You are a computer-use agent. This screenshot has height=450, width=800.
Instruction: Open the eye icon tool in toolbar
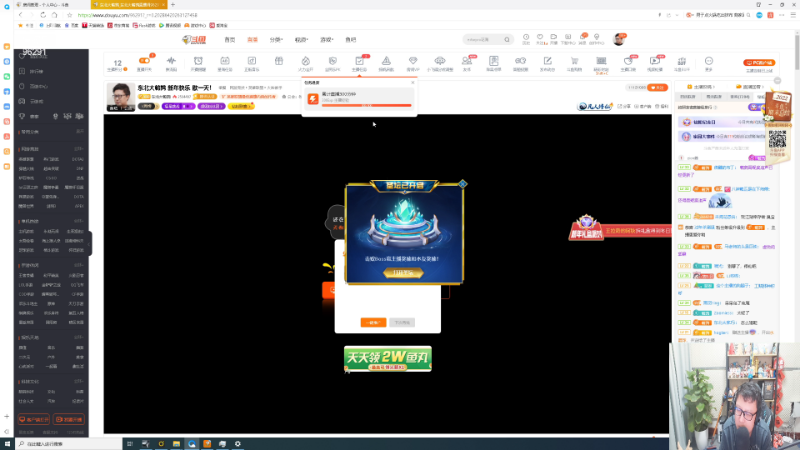point(440,61)
